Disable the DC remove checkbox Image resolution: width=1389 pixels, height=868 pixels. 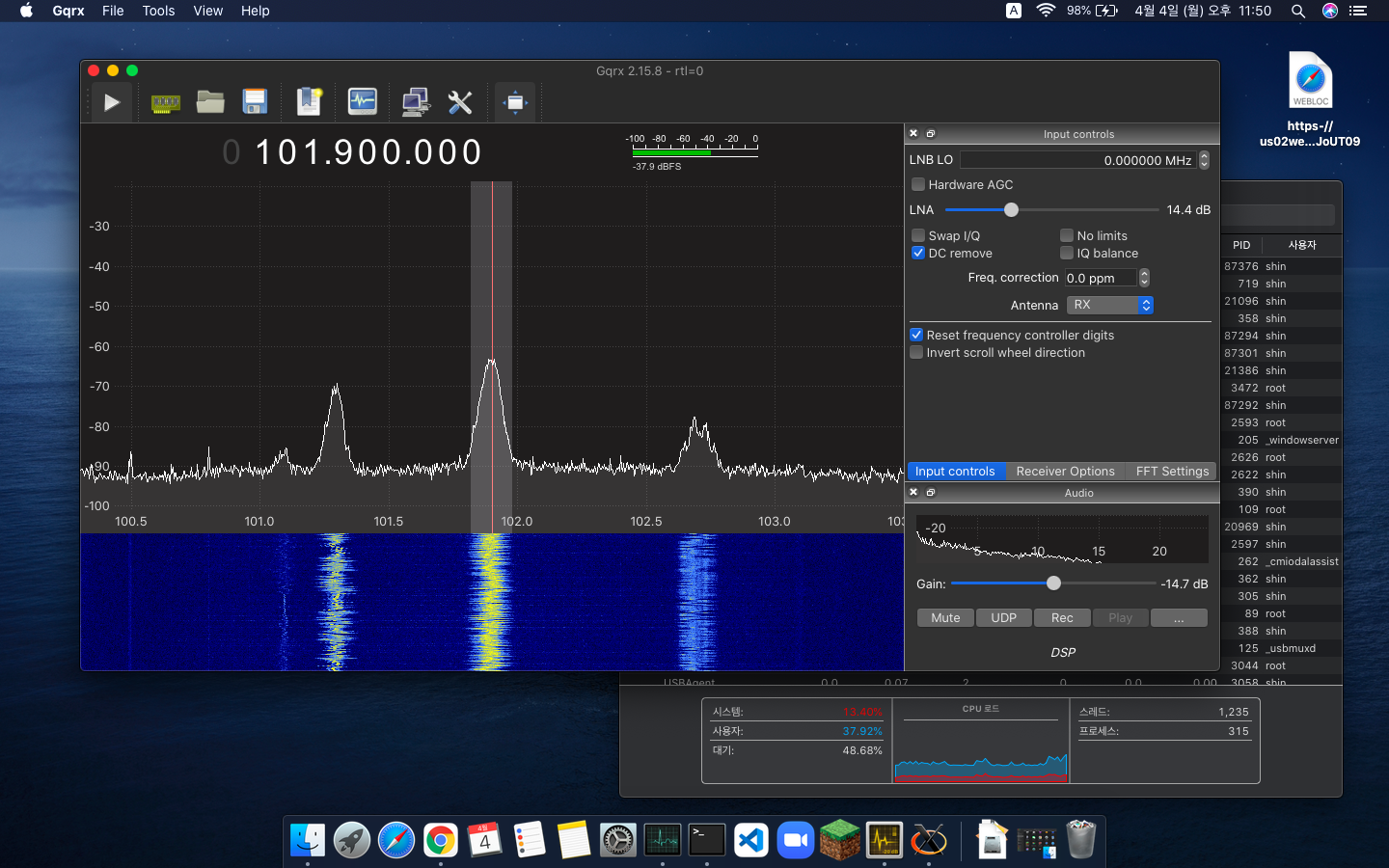tap(918, 253)
